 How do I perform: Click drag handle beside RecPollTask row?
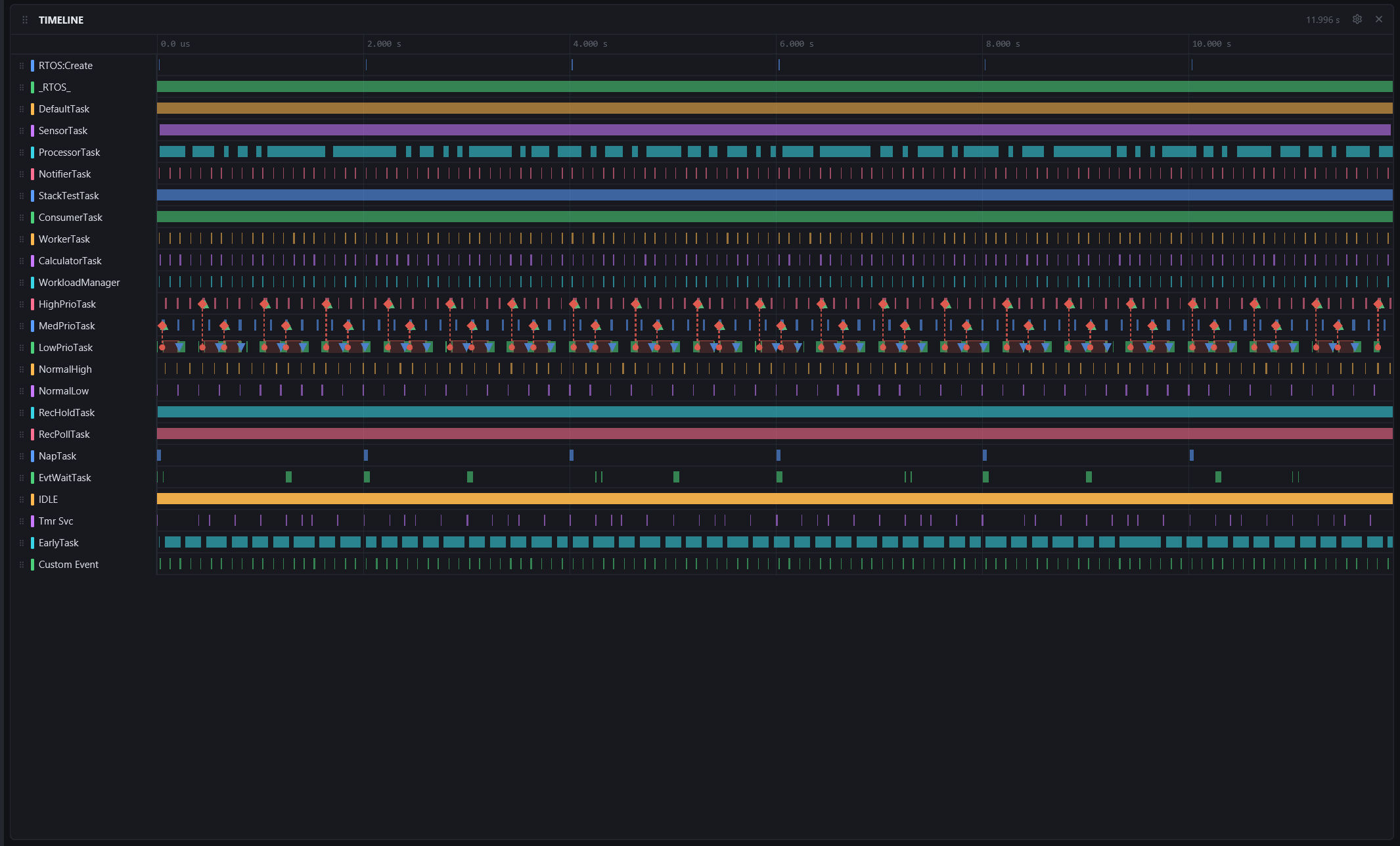pos(22,435)
